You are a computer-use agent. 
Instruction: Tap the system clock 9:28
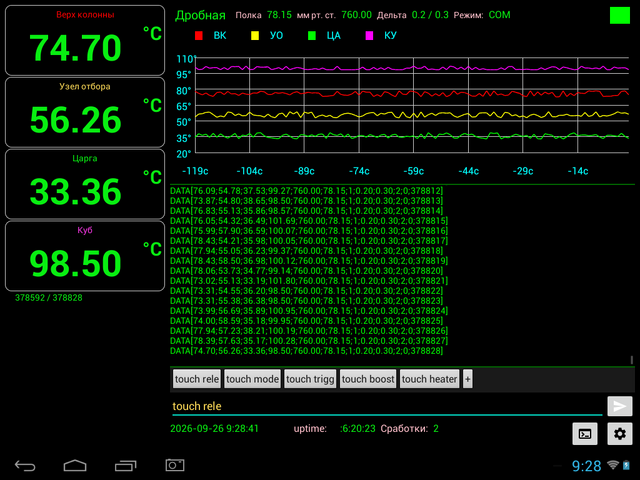pyautogui.click(x=586, y=466)
